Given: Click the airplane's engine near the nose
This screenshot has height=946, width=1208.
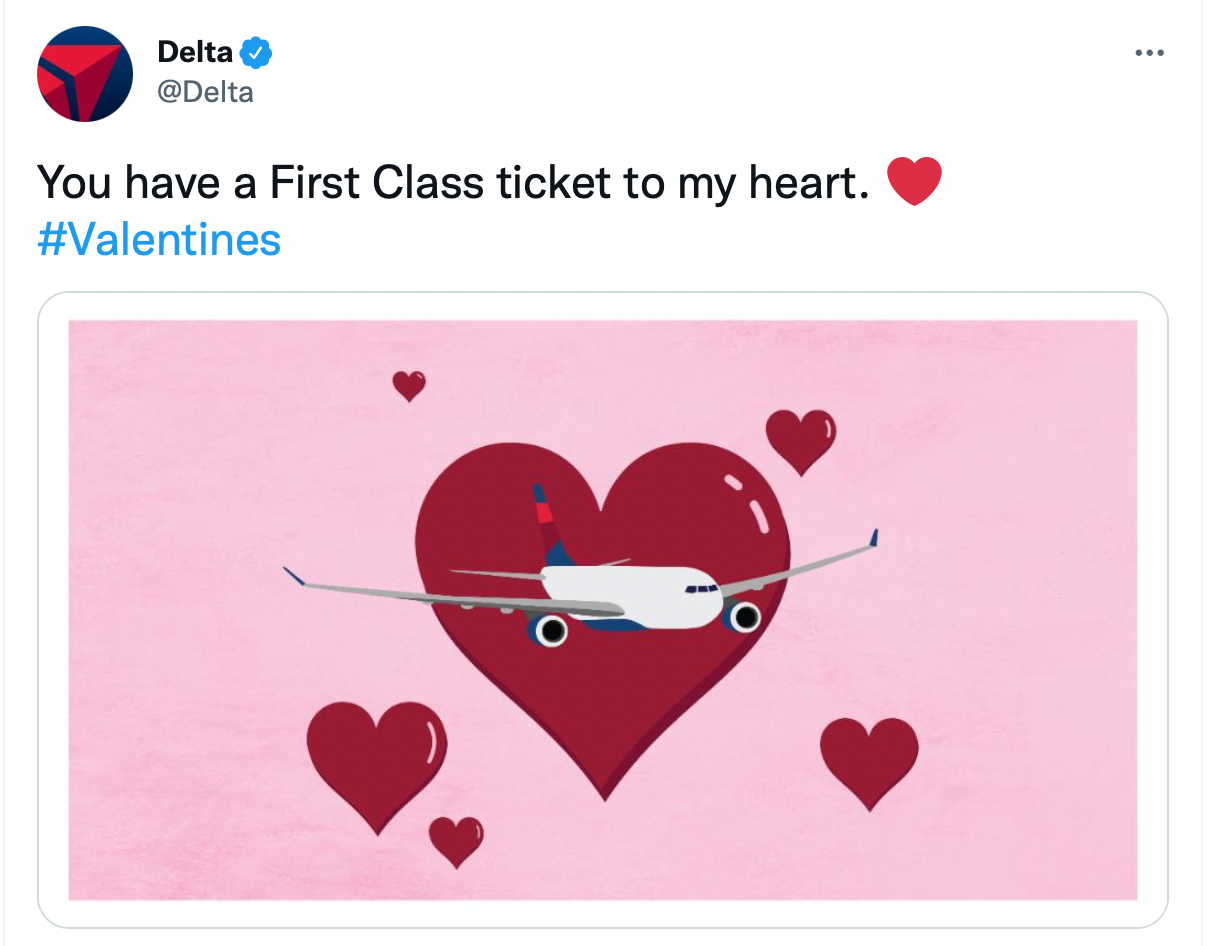Looking at the screenshot, I should [x=745, y=618].
